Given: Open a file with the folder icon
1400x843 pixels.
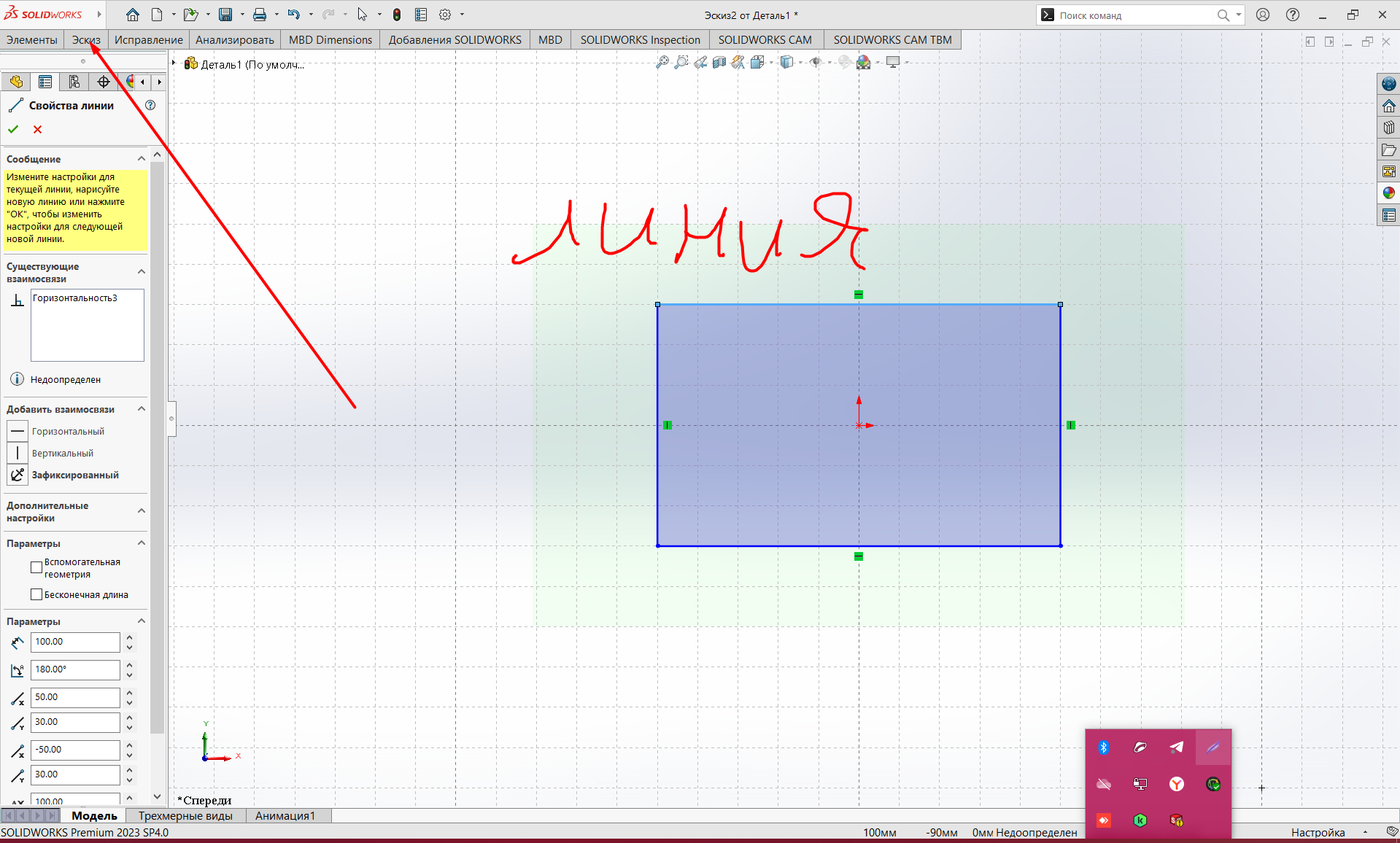Looking at the screenshot, I should click(x=190, y=15).
